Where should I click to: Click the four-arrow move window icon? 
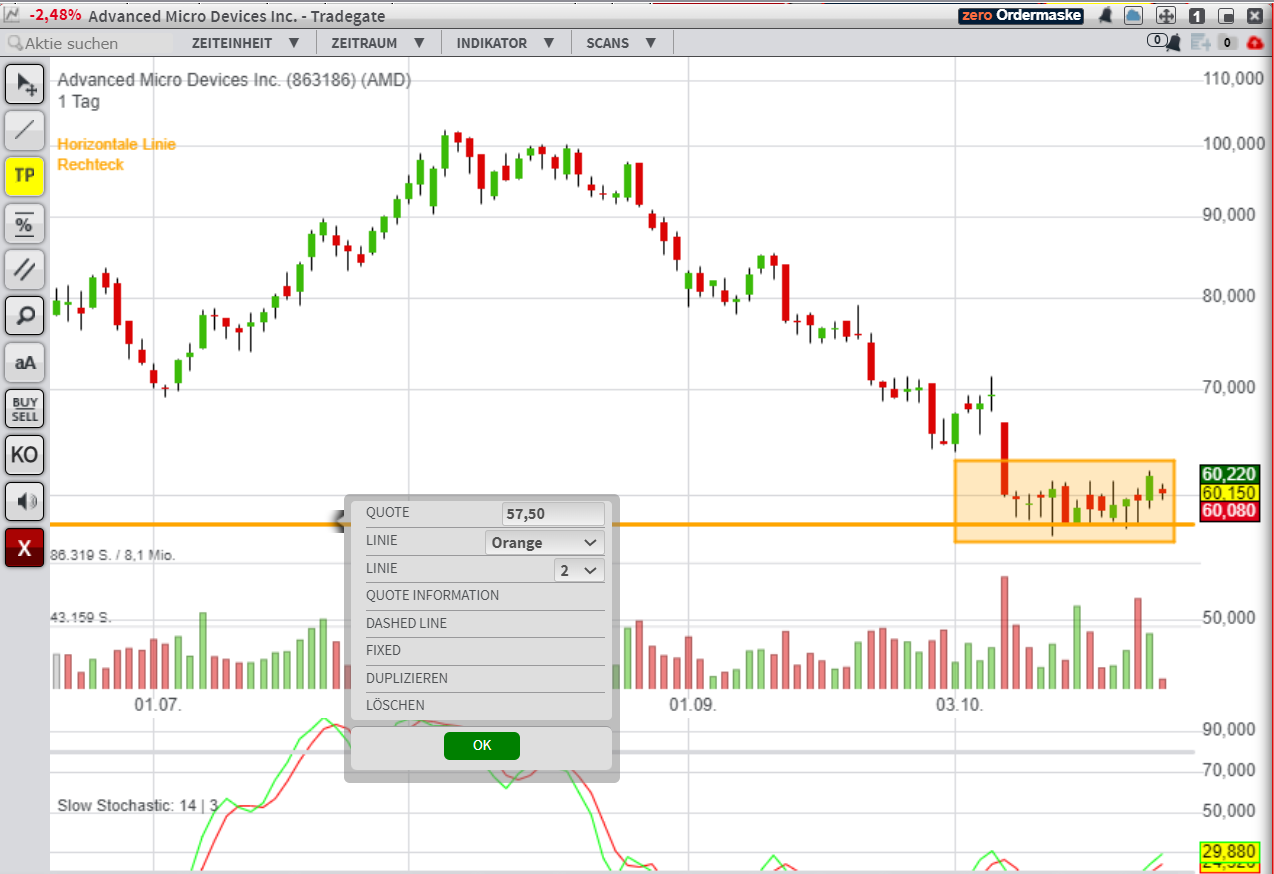(1165, 15)
